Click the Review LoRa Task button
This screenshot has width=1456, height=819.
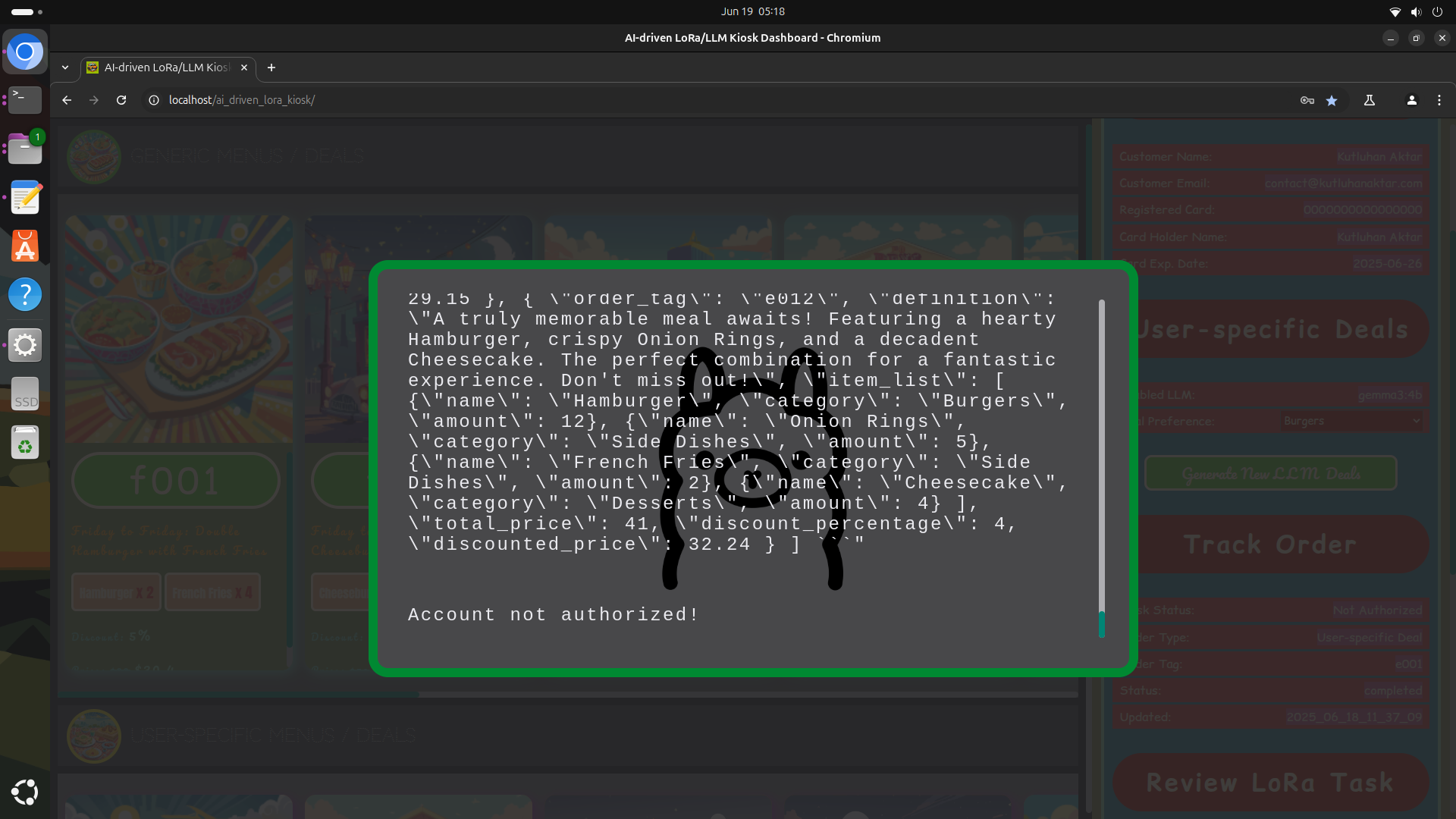(x=1270, y=782)
